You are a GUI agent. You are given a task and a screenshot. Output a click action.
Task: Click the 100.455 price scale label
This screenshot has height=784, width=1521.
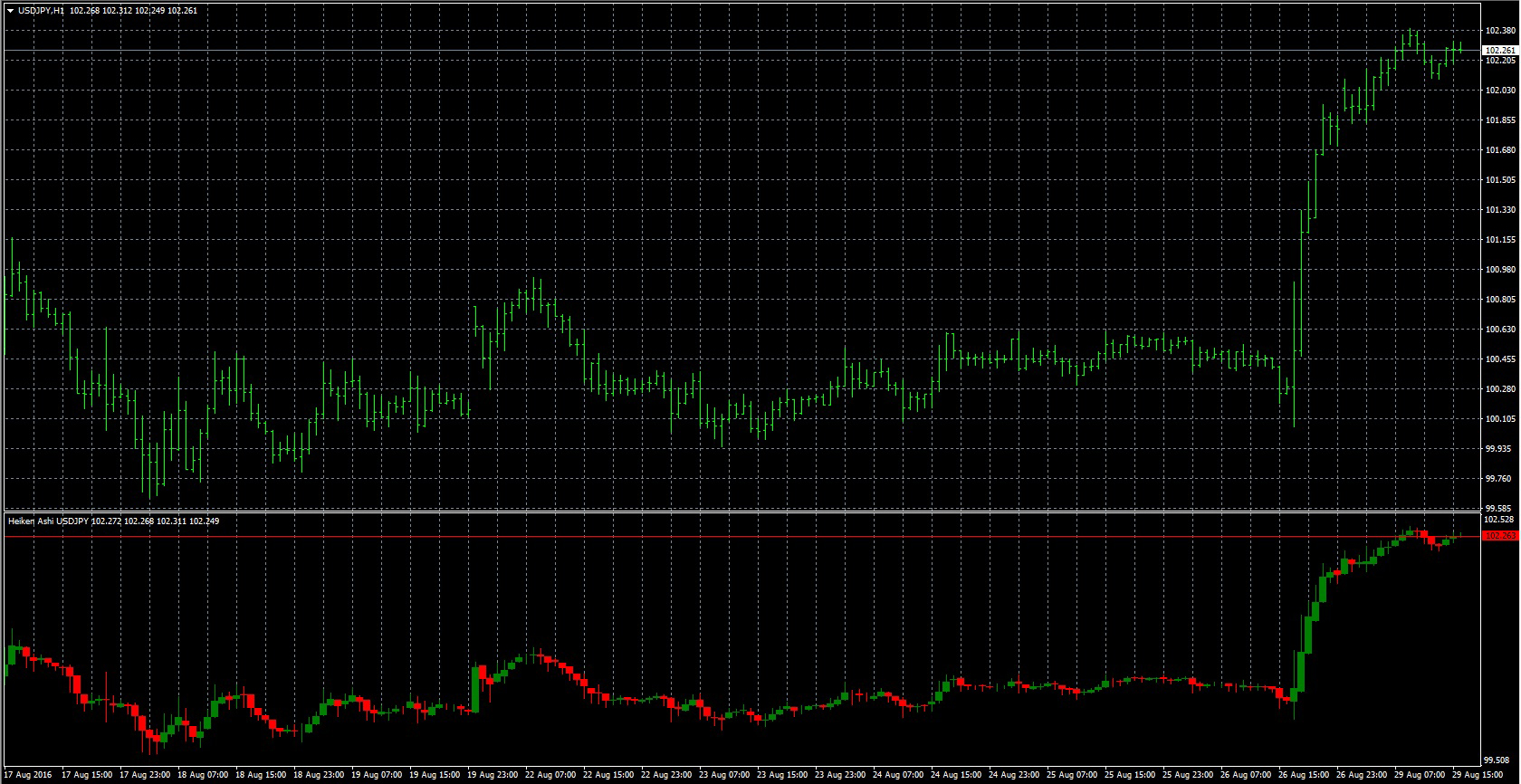1500,359
